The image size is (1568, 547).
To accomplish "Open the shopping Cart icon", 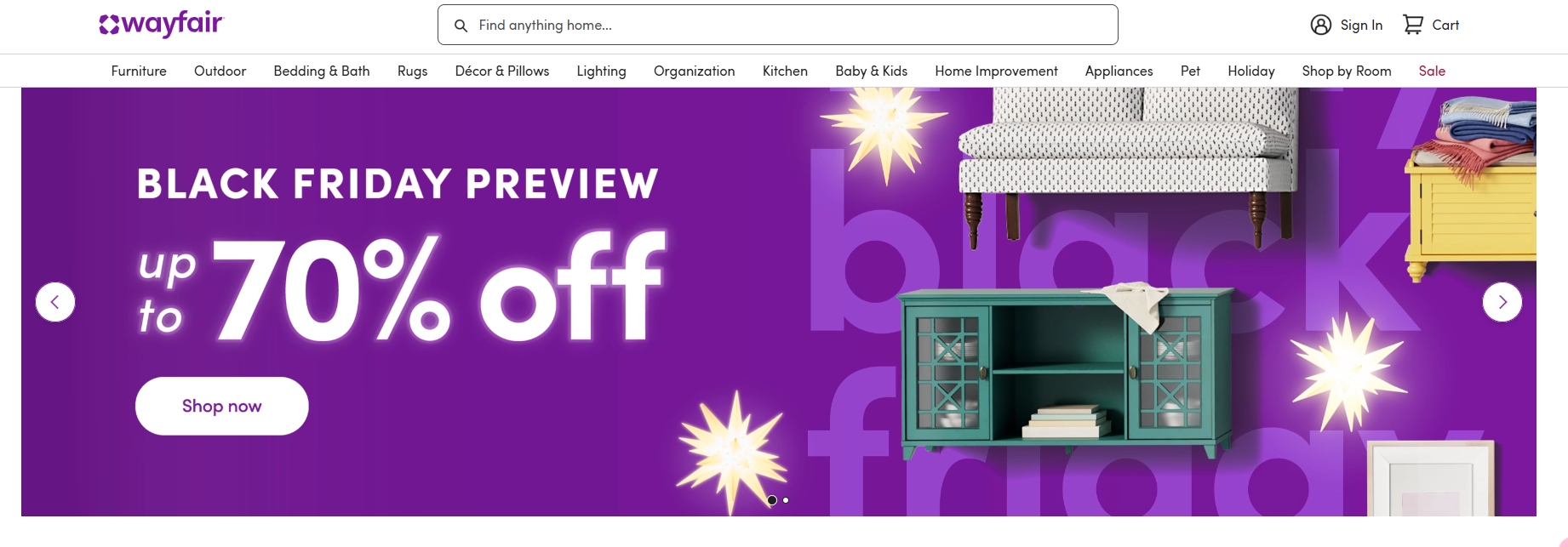I will tap(1413, 25).
